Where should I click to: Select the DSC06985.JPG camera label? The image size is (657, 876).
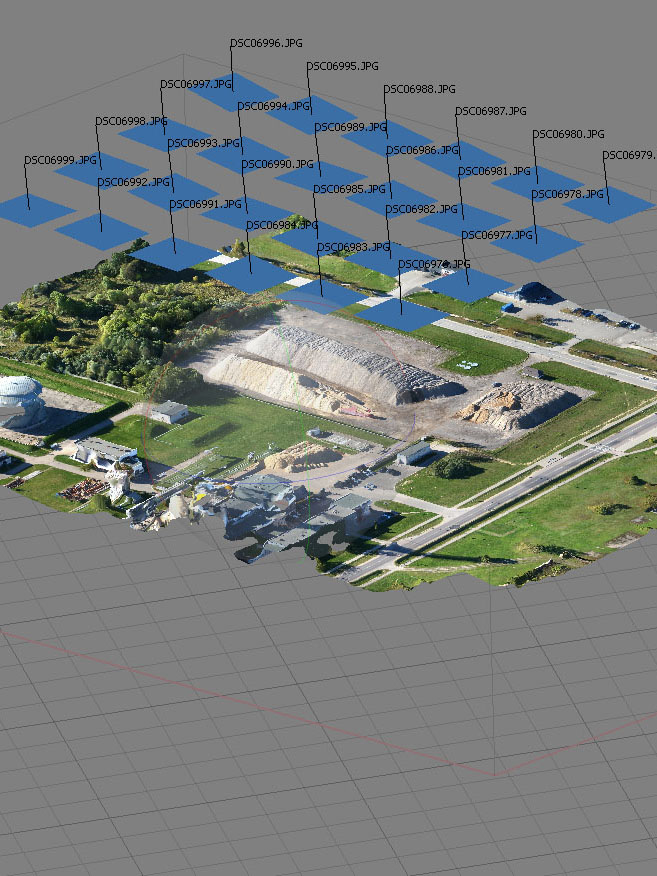[350, 189]
